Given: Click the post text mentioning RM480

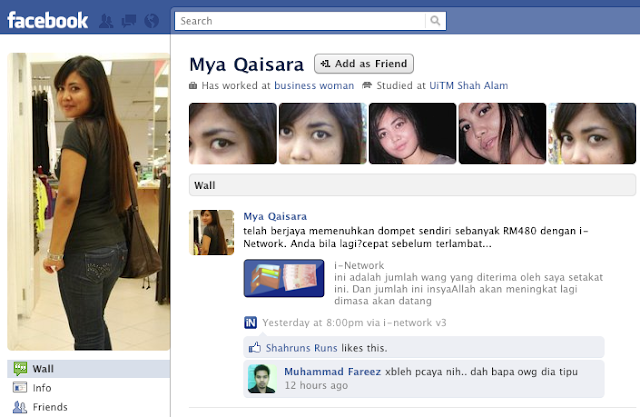Looking at the screenshot, I should click(416, 237).
